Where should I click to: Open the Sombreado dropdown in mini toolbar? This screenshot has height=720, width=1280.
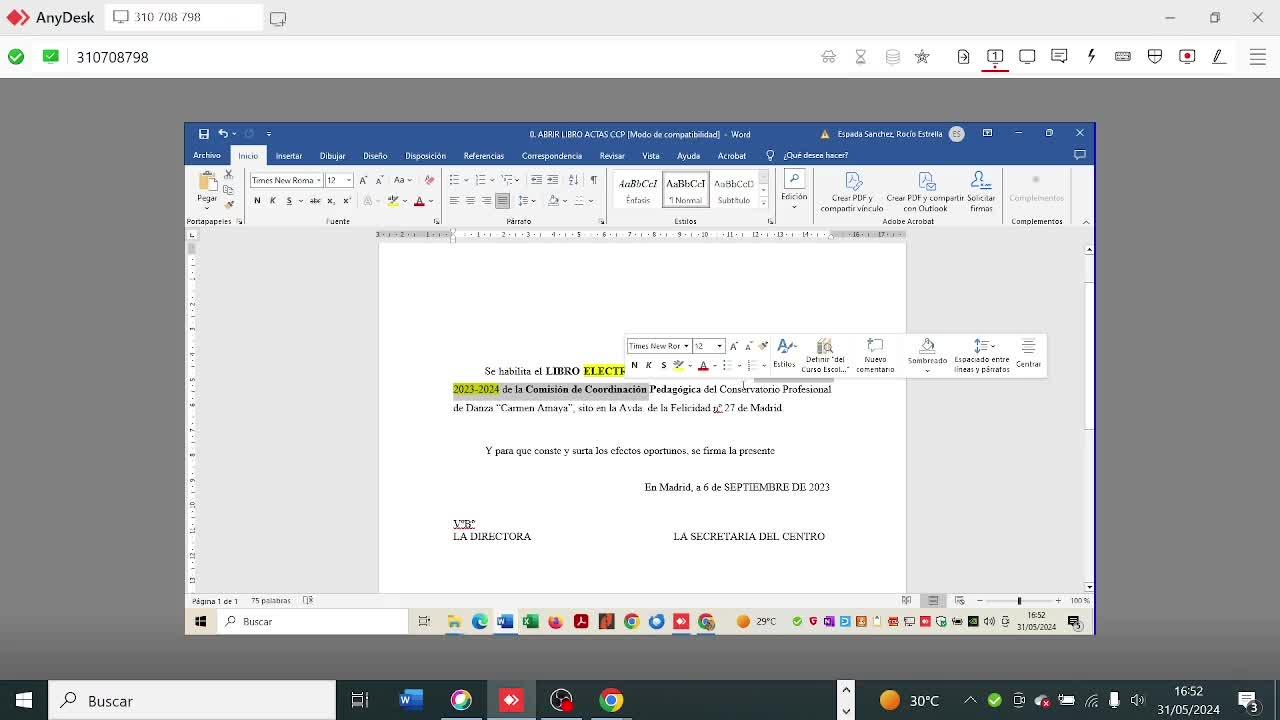[x=927, y=356]
